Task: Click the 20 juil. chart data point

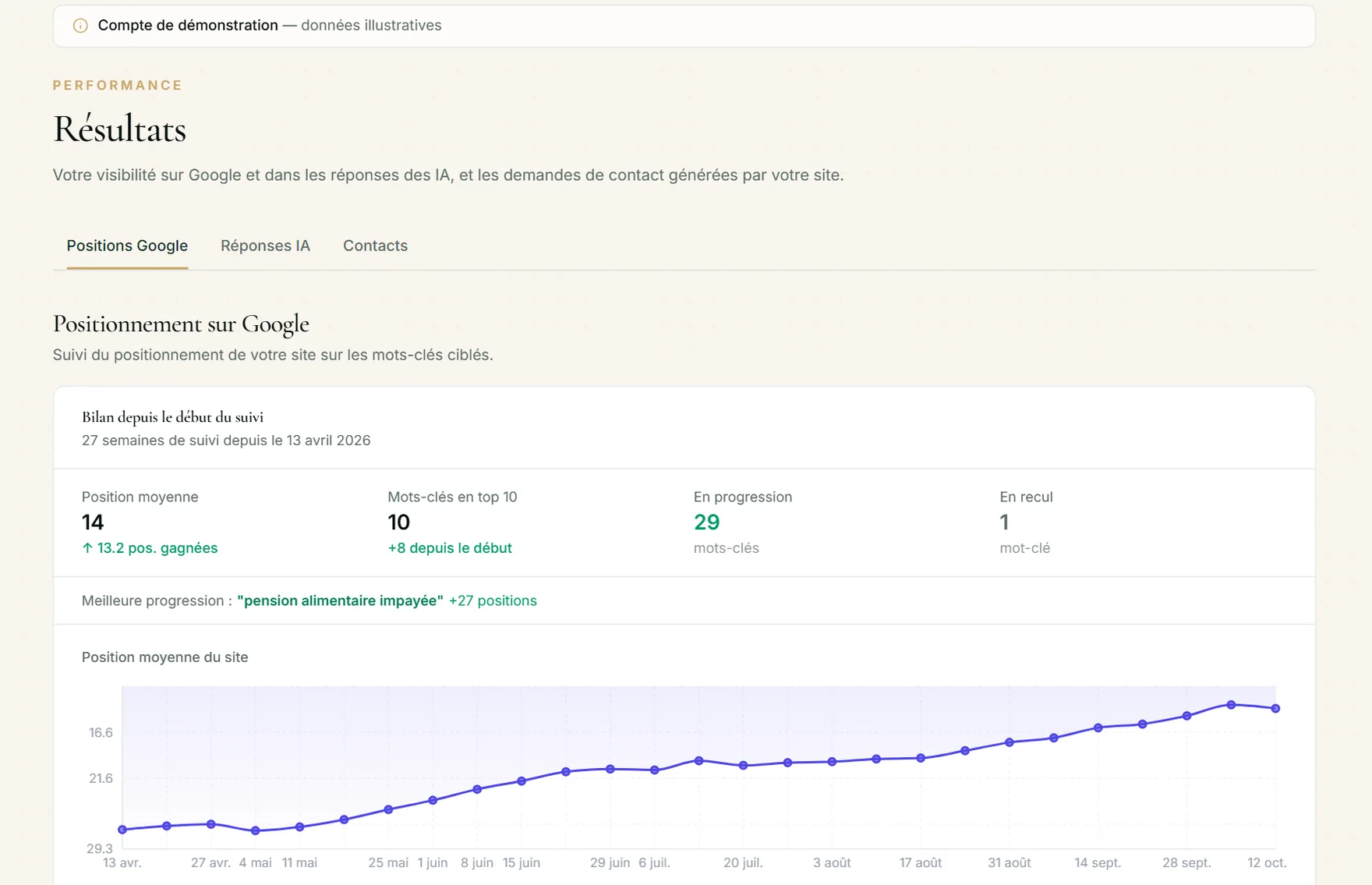Action: point(743,766)
